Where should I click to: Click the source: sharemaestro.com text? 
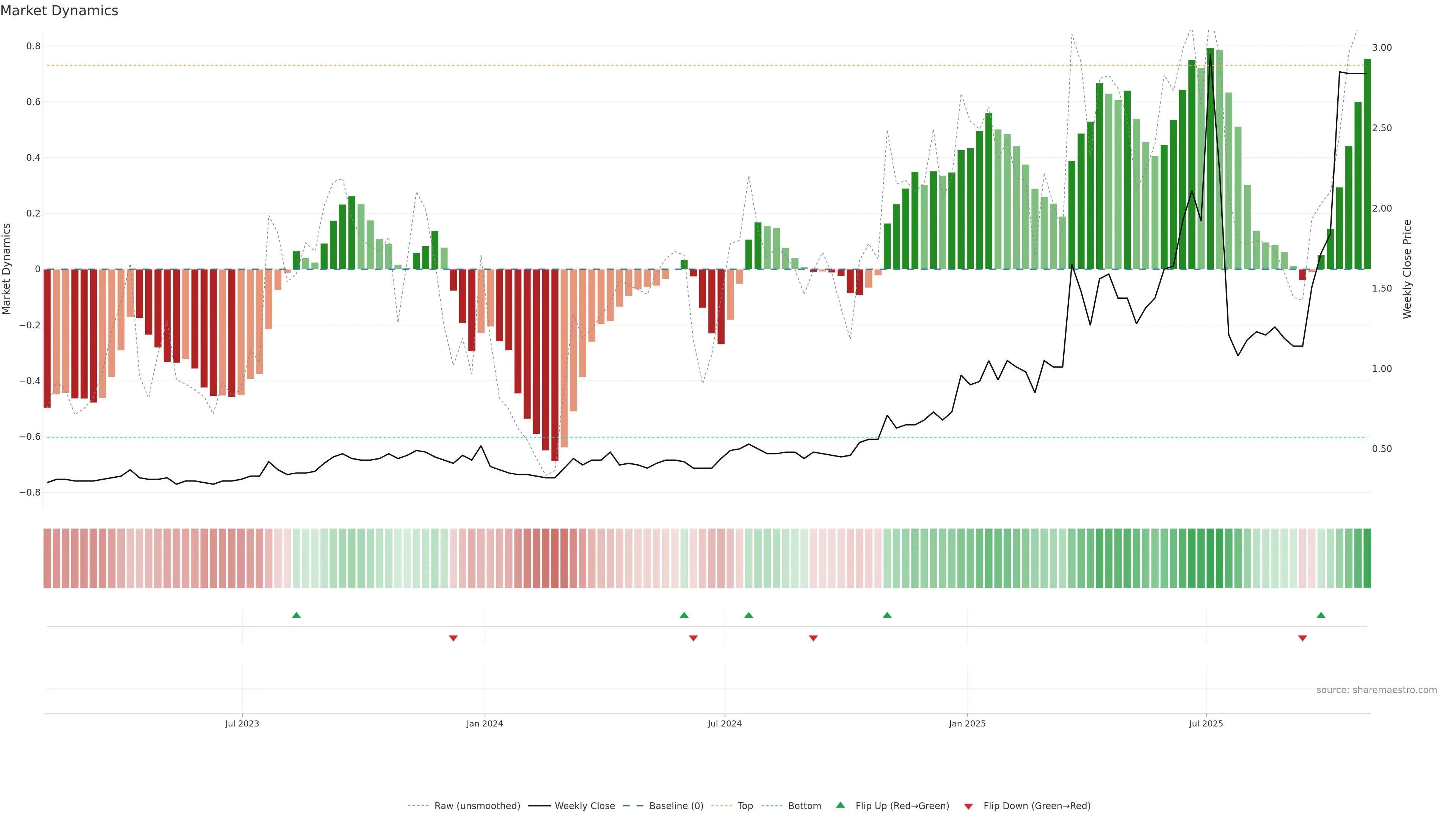1376,690
